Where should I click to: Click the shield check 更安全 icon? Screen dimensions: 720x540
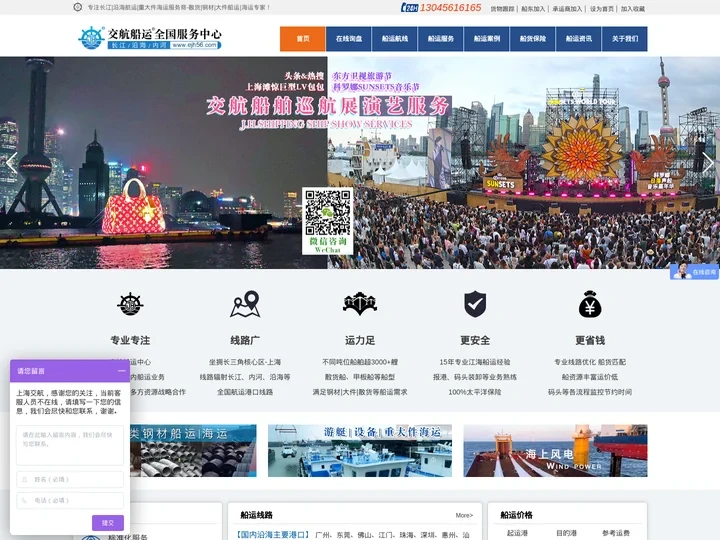(475, 304)
